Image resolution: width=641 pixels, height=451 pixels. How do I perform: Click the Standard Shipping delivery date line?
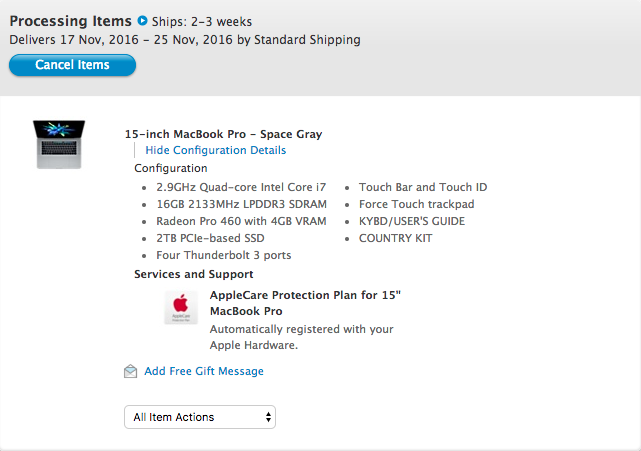(x=185, y=40)
